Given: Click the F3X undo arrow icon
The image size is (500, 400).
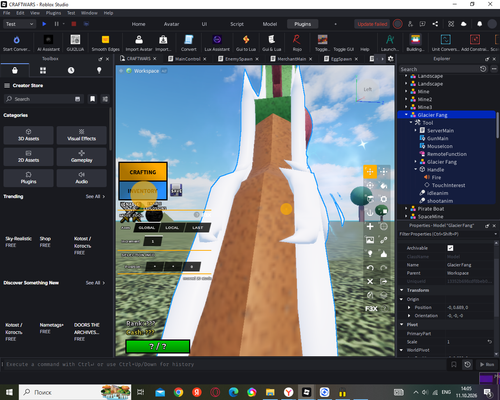Looking at the screenshot, I should [x=370, y=268].
